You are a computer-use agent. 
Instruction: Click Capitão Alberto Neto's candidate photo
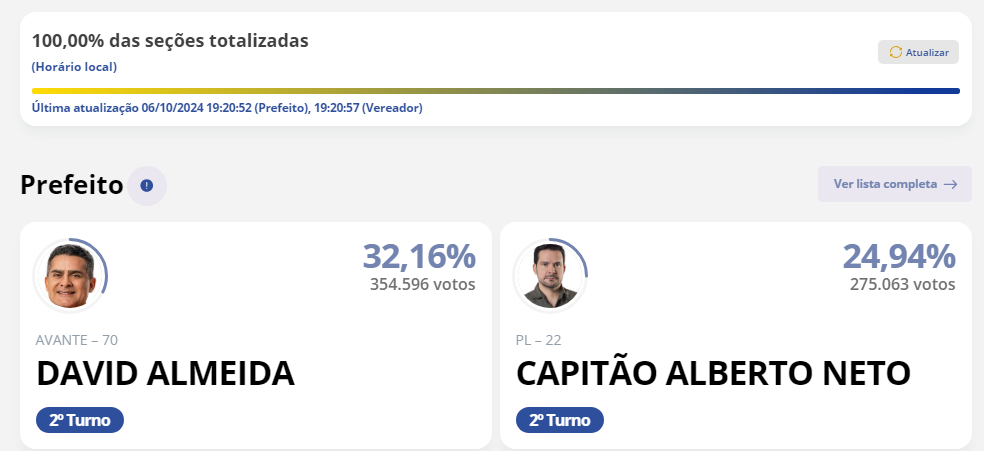(550, 275)
